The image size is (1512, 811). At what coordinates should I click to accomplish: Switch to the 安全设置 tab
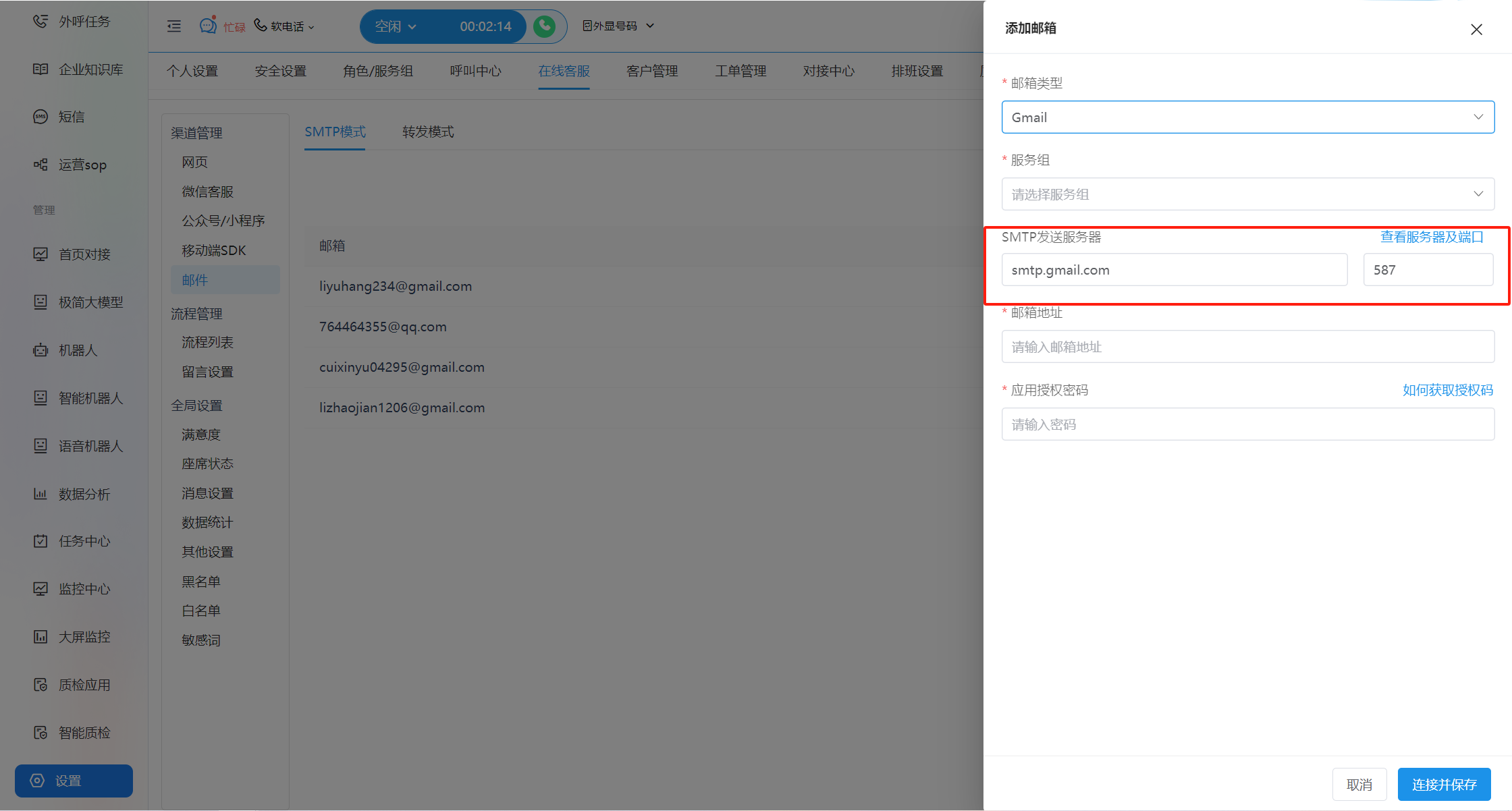pyautogui.click(x=280, y=71)
